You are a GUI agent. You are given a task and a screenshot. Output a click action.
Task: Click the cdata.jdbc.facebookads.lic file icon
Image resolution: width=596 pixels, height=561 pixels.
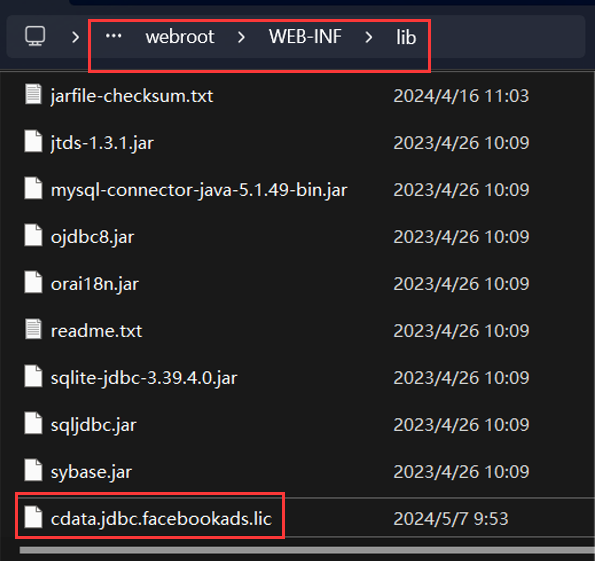pyautogui.click(x=33, y=517)
